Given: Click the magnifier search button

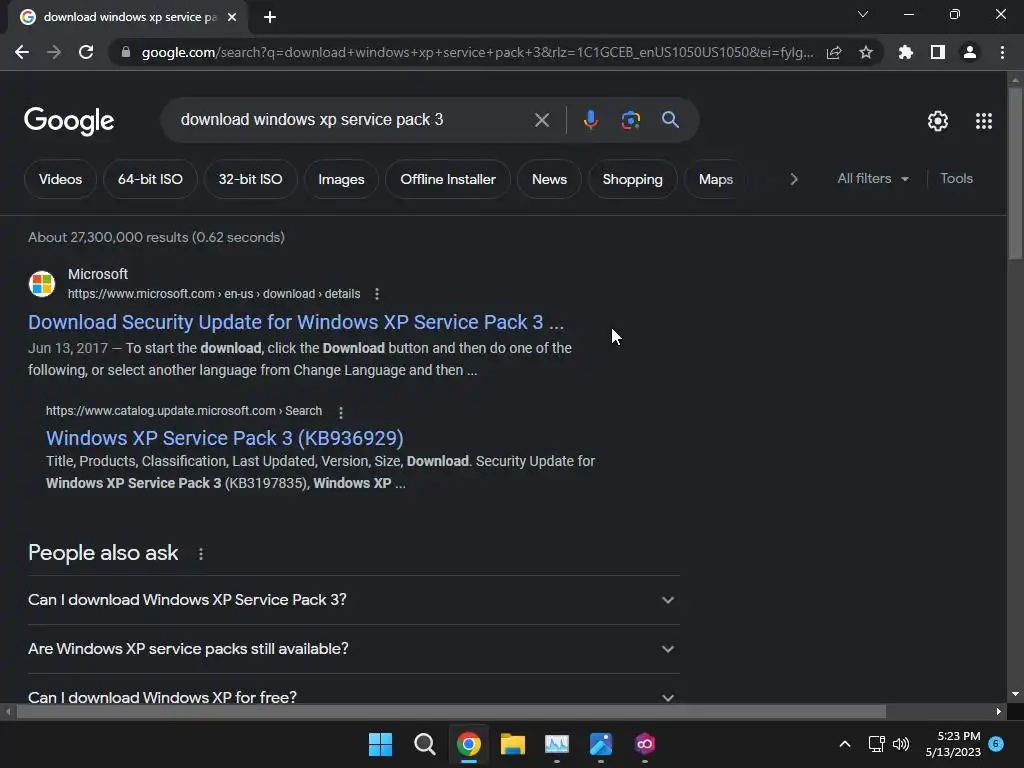Looking at the screenshot, I should tap(670, 120).
